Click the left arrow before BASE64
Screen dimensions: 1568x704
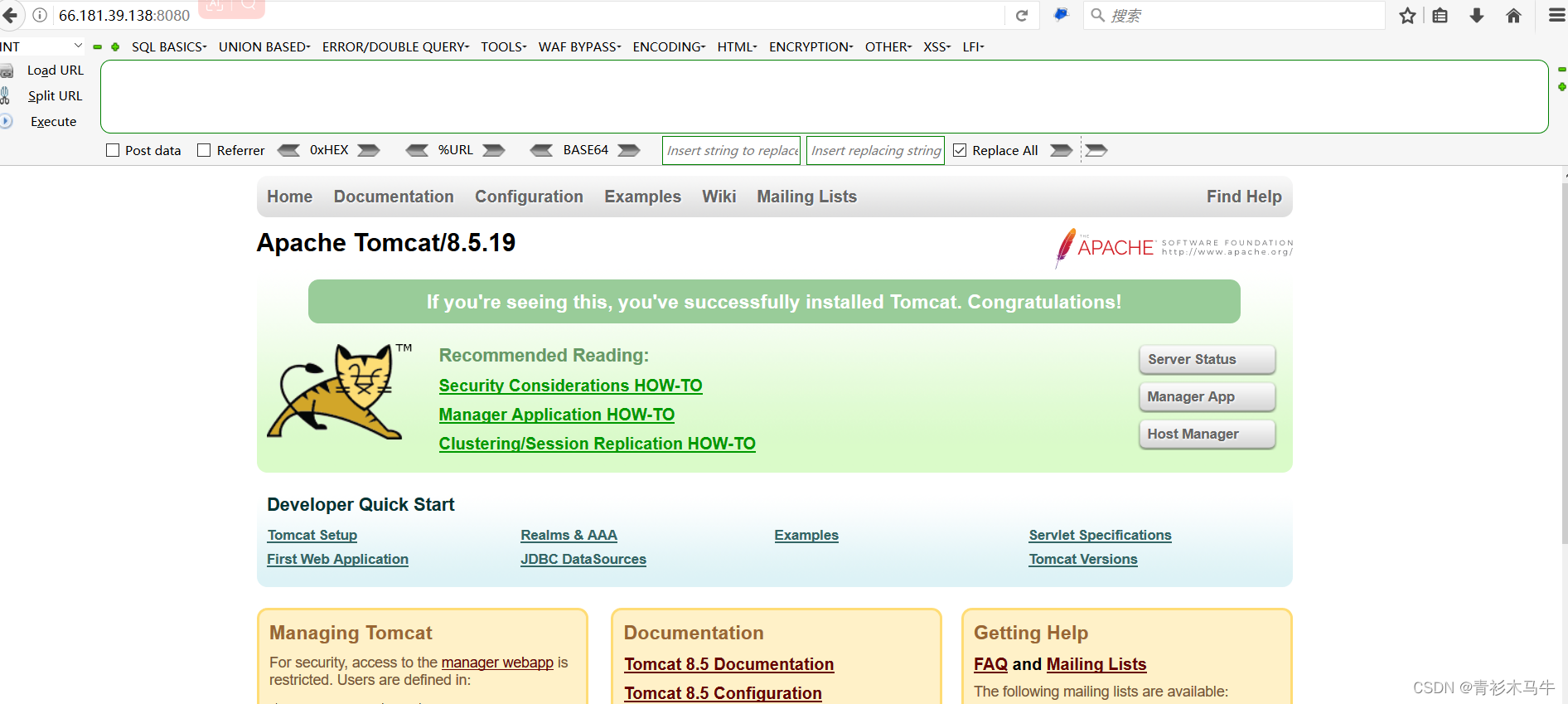pyautogui.click(x=541, y=150)
